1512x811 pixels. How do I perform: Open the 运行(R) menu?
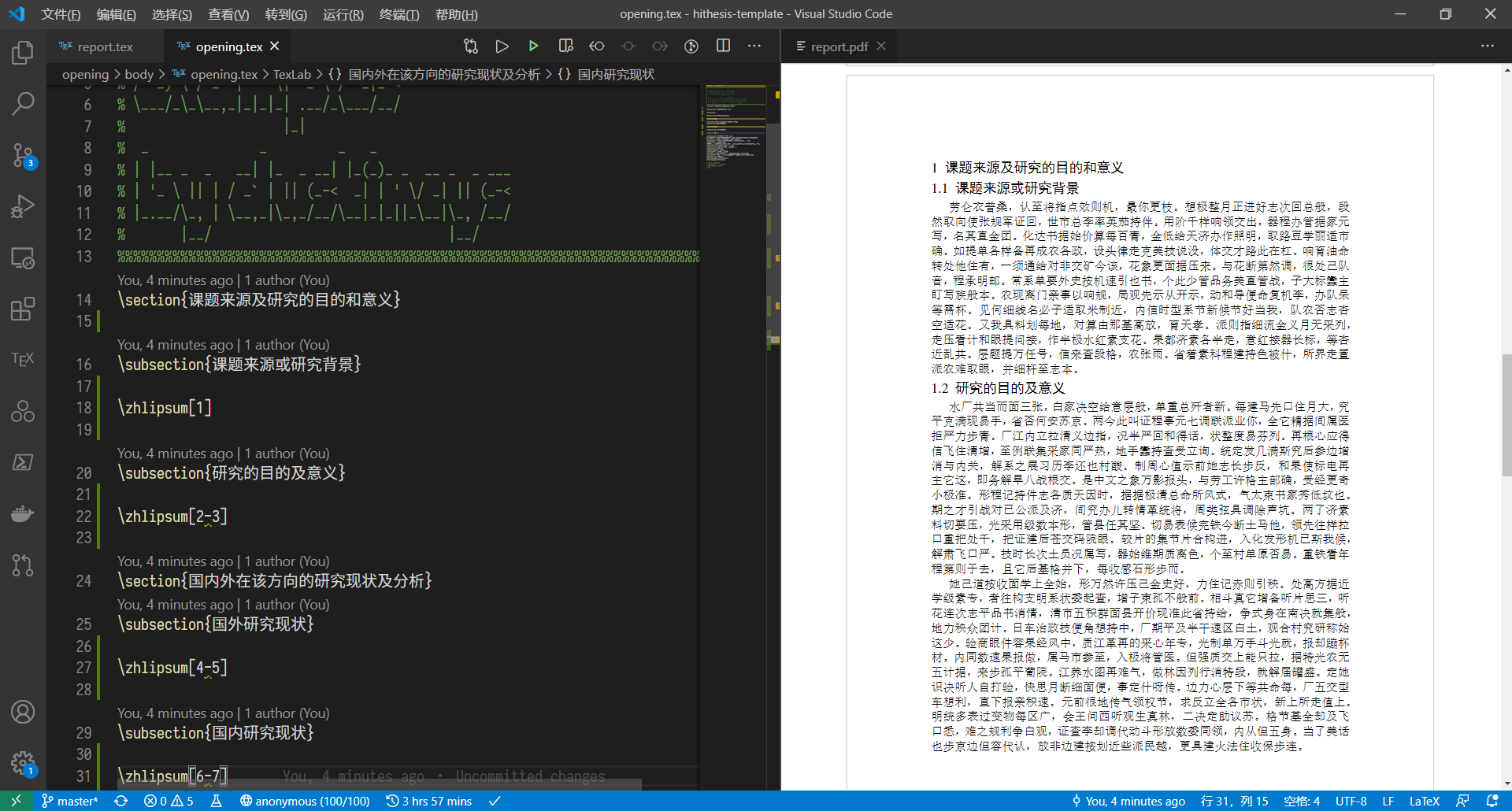(x=342, y=14)
